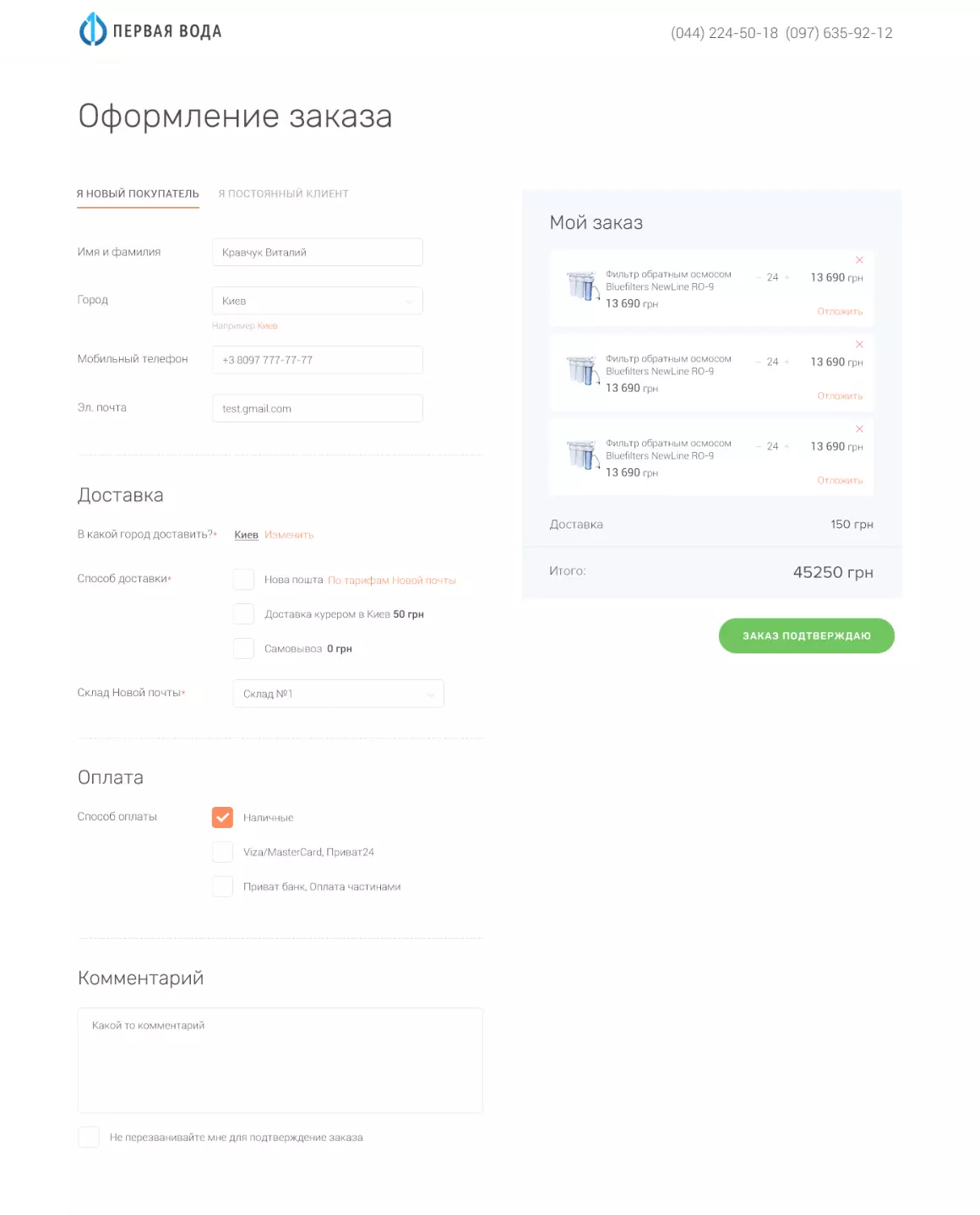980x1215 pixels.
Task: Select the Я НОВЫЙ ПОКУПАТЕЛЬ tab
Action: [138, 193]
